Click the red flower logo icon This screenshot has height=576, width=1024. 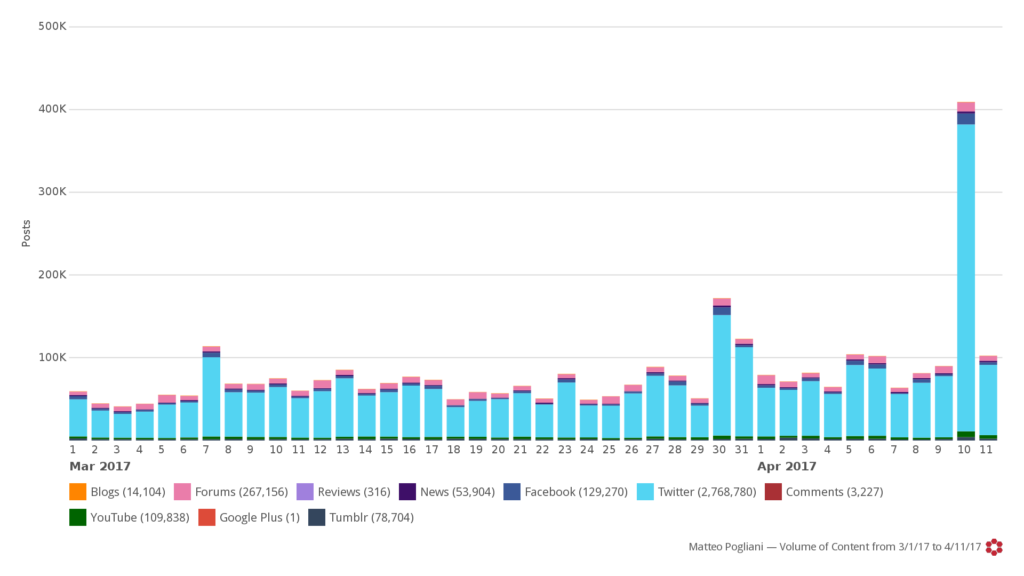coord(993,547)
